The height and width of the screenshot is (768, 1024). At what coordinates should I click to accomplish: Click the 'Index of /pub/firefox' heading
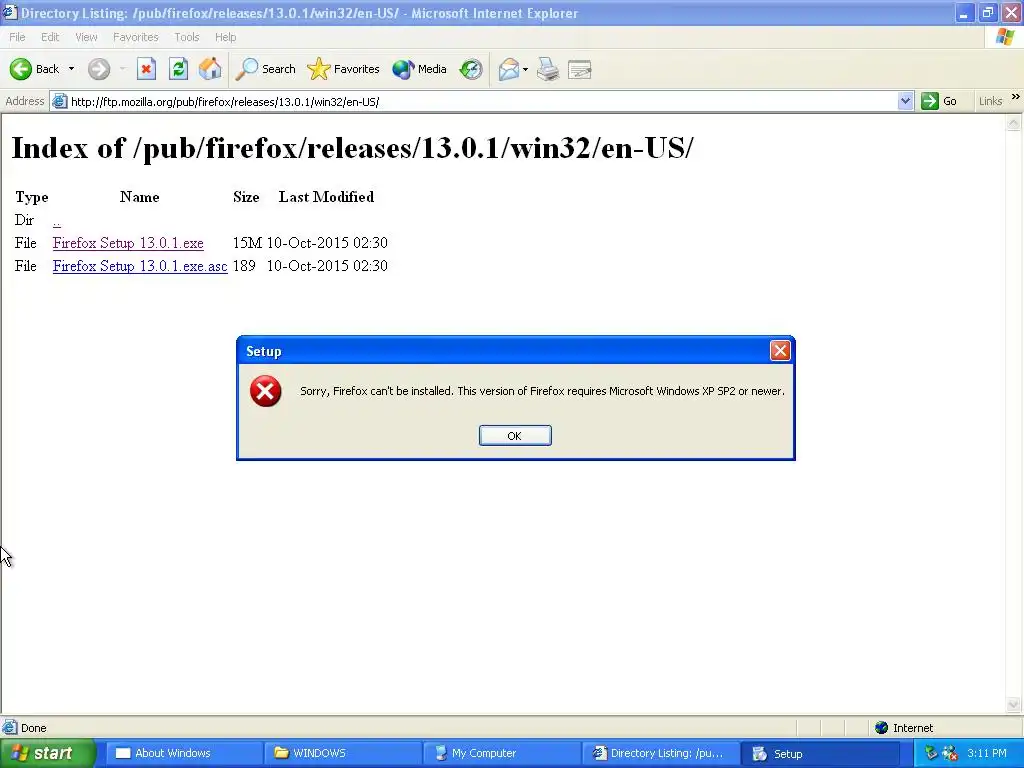pos(353,148)
